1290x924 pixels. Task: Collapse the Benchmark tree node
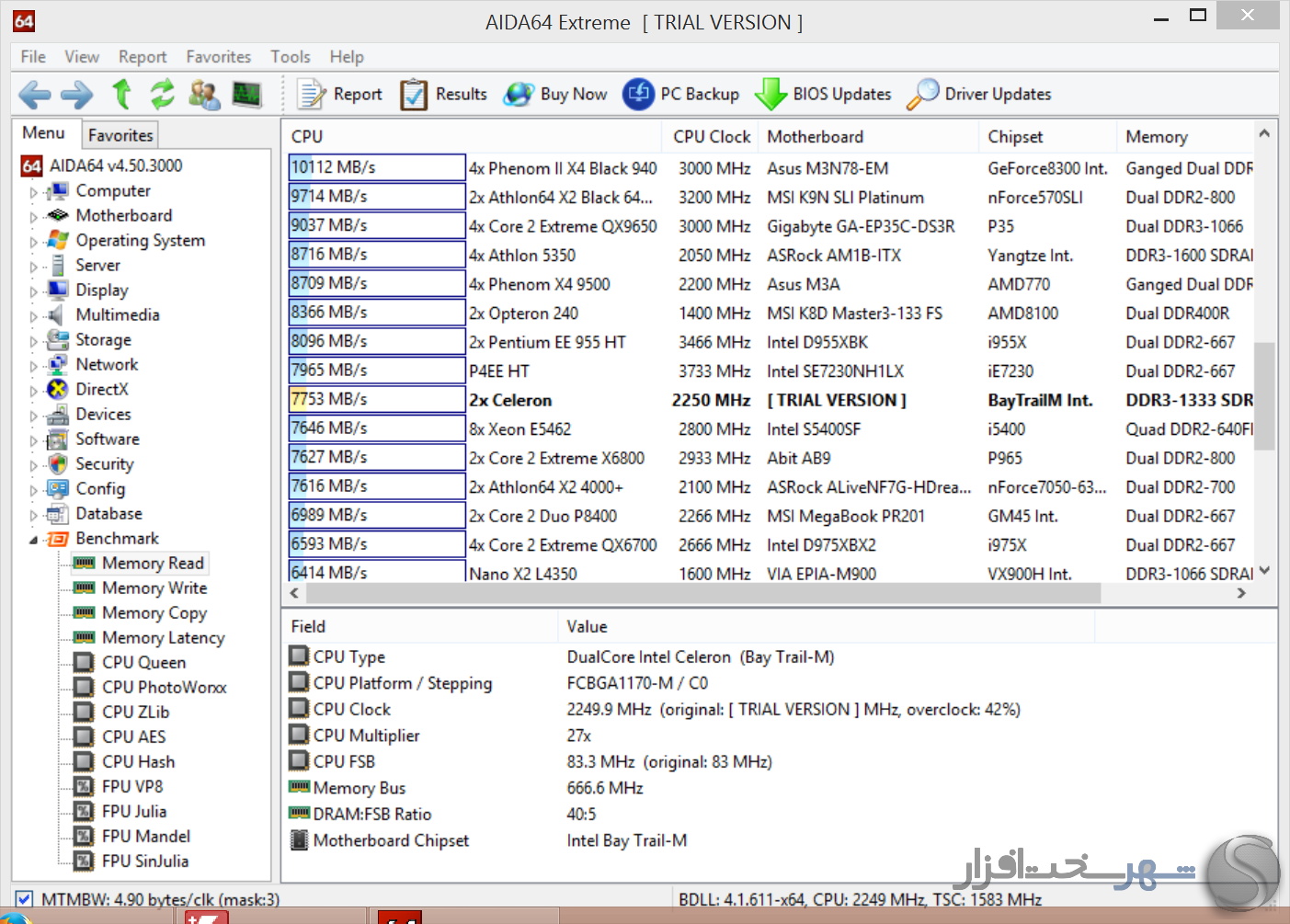click(x=34, y=540)
